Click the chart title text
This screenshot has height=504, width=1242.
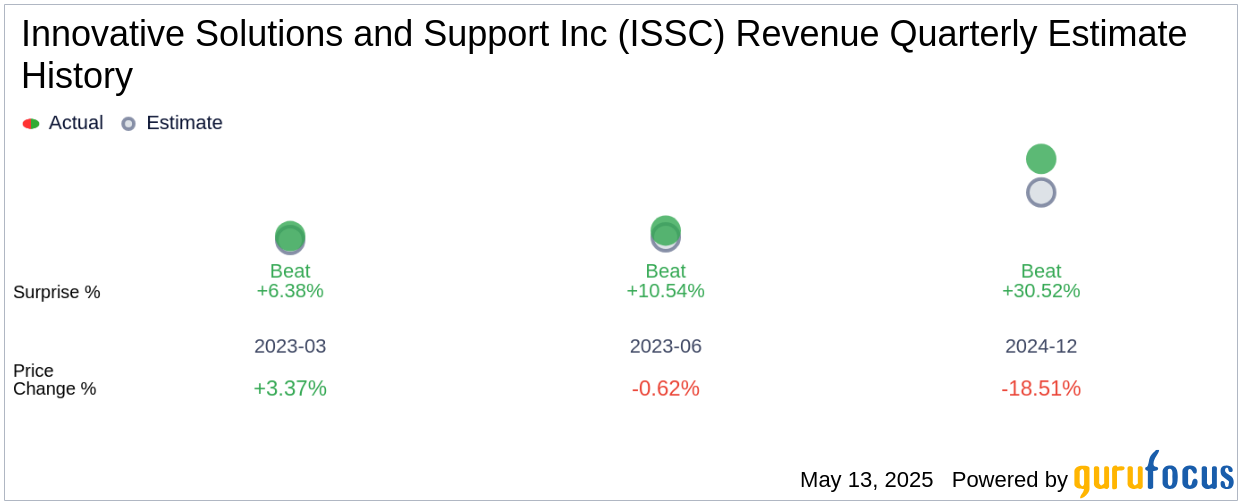pyautogui.click(x=604, y=55)
